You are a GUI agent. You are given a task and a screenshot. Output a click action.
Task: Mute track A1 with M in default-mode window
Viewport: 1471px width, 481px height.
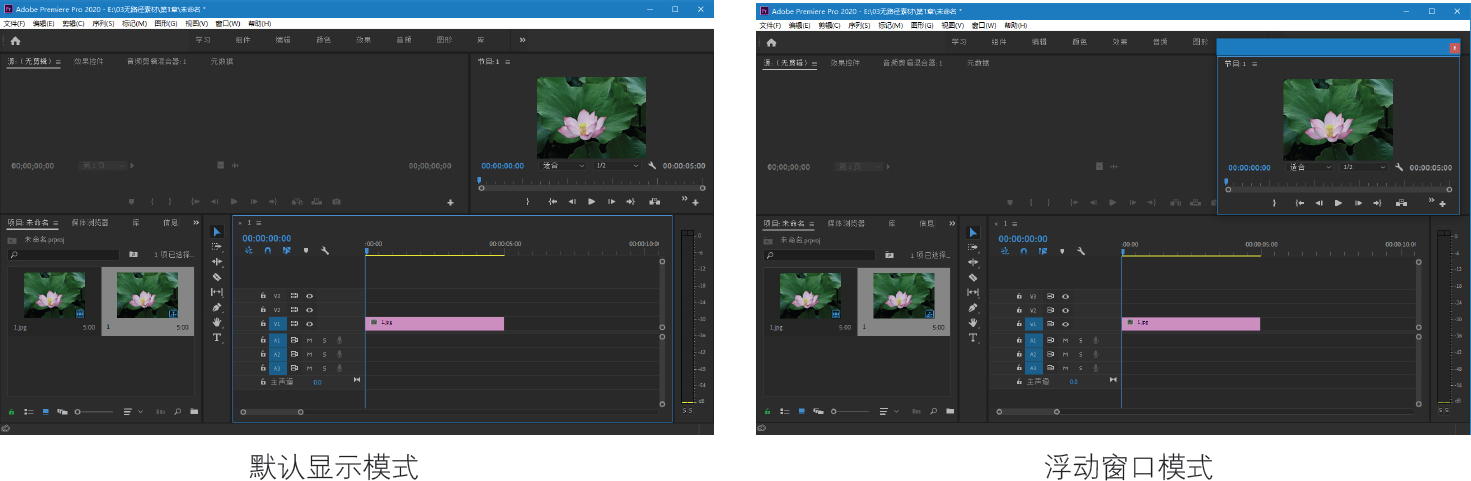[x=309, y=341]
